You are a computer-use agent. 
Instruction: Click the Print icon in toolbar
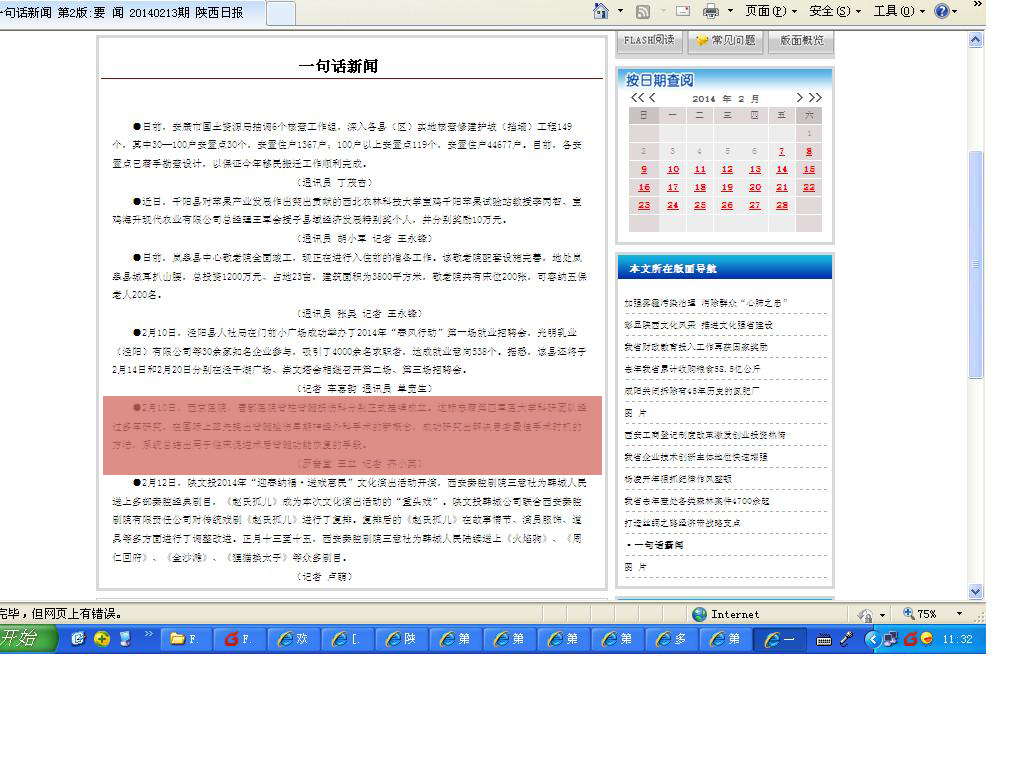click(711, 11)
